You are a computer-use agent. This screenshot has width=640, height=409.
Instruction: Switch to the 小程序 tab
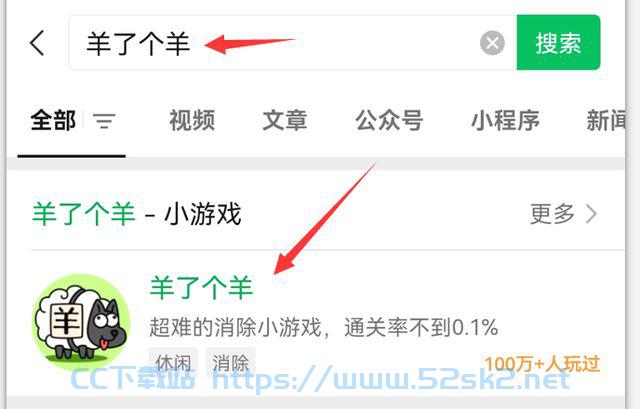[x=505, y=120]
